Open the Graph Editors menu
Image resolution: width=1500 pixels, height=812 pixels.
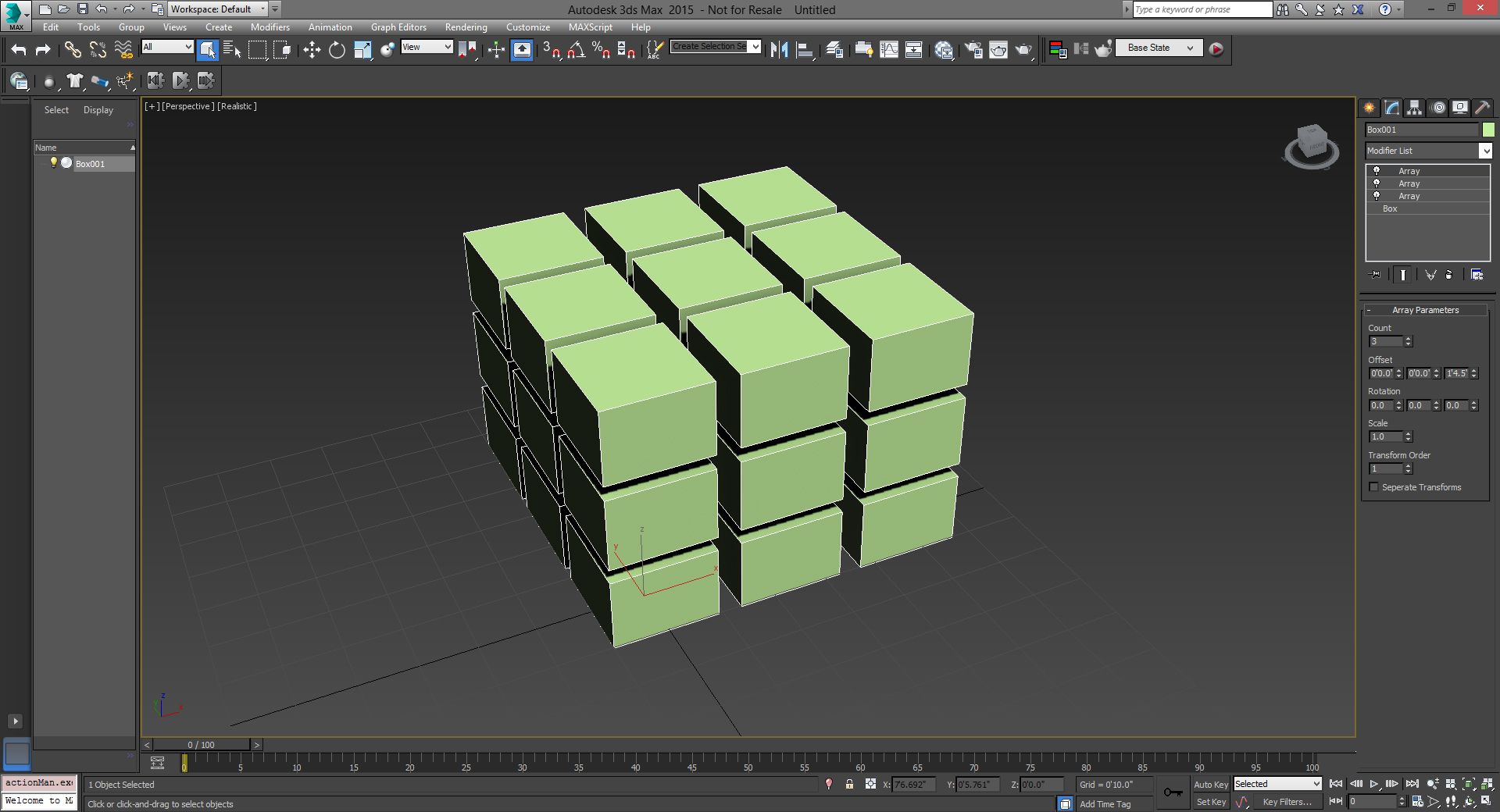click(398, 27)
